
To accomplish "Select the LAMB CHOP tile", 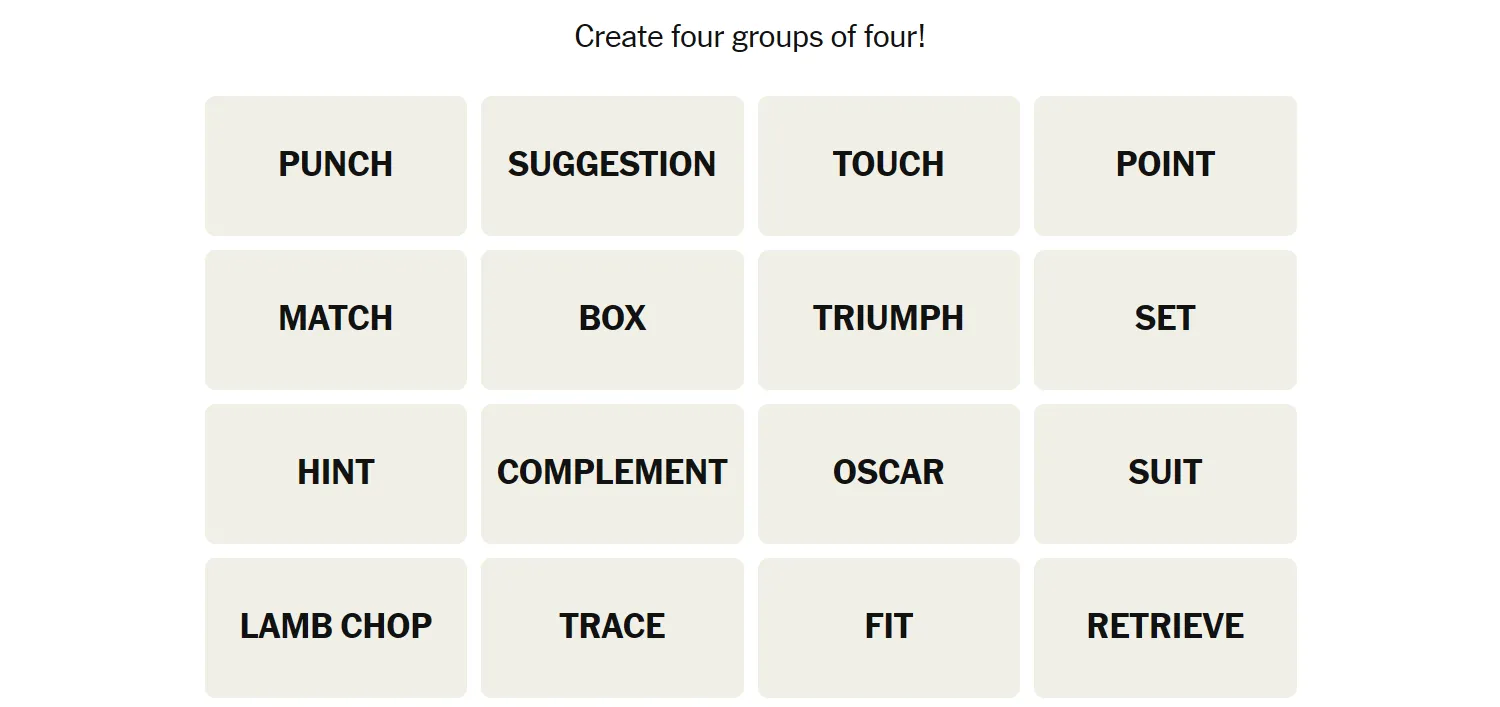I will 336,628.
